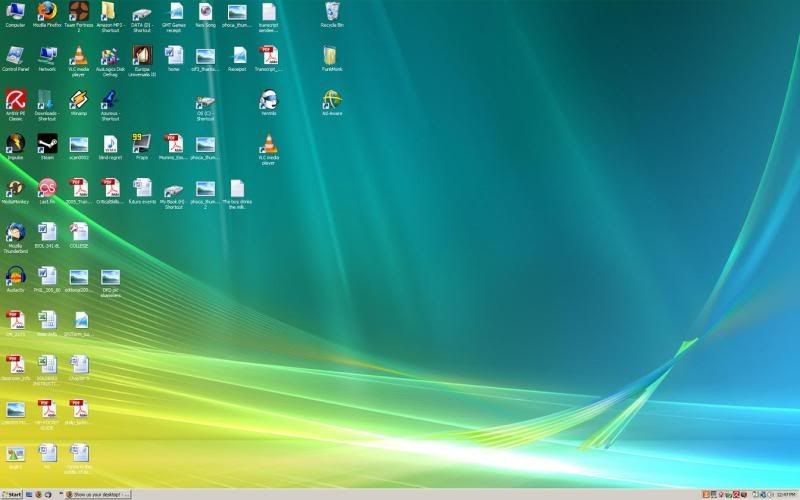Screen dimensions: 800x500
Task: Open the COLLEGE file
Action: (79, 235)
